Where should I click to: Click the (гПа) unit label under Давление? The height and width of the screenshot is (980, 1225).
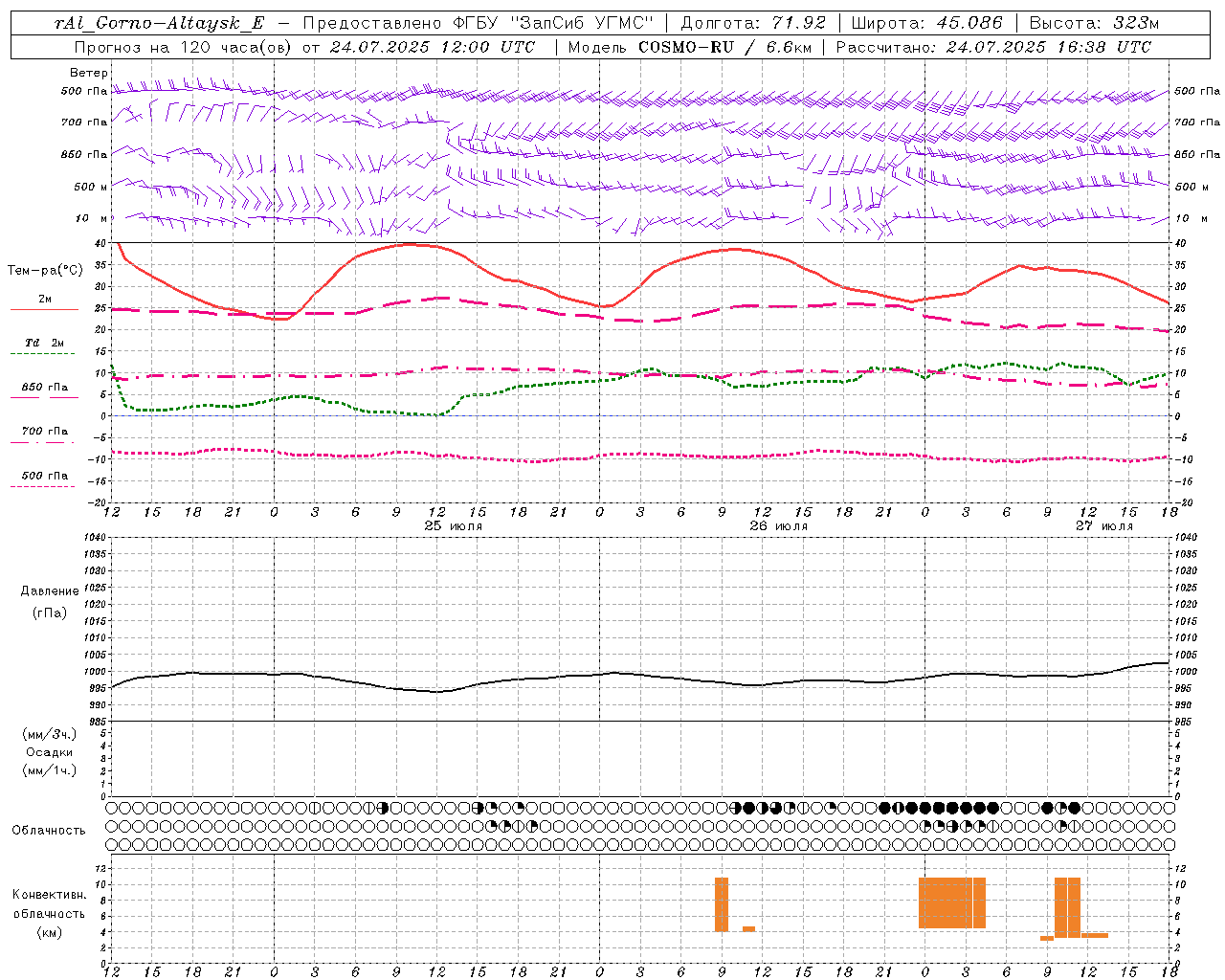coord(50,612)
